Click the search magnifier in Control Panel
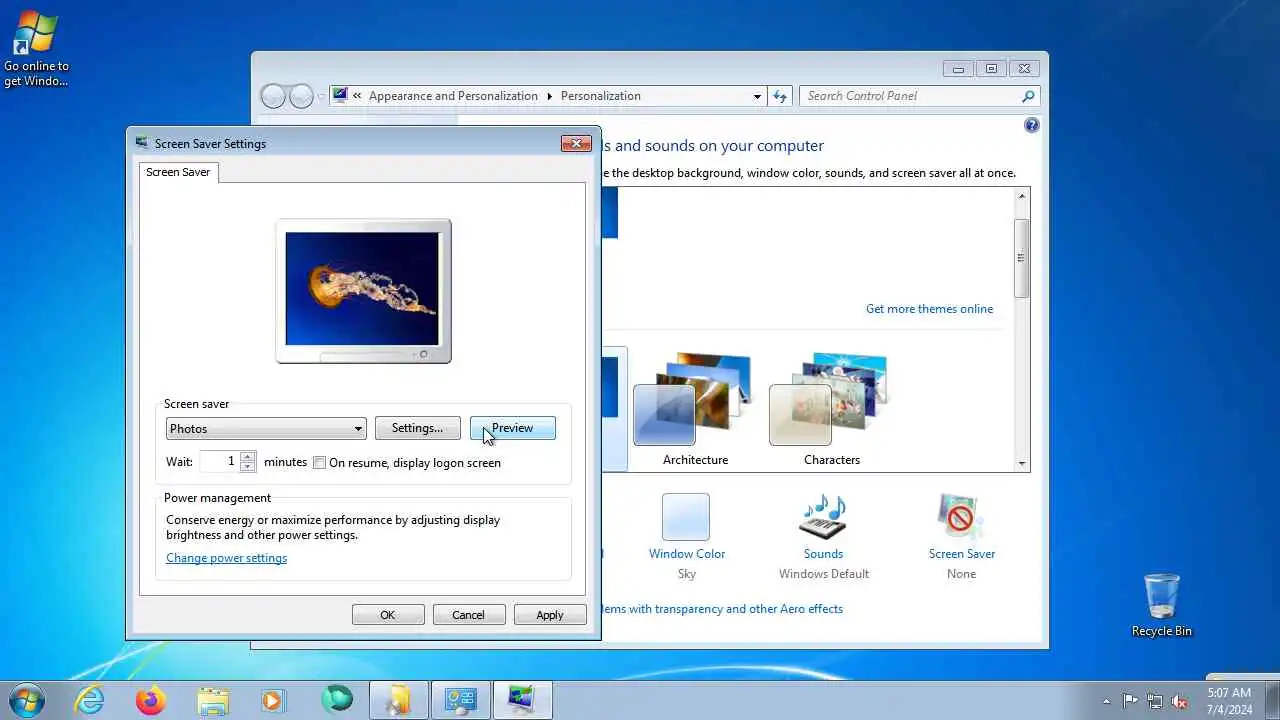1280x720 pixels. [1028, 96]
